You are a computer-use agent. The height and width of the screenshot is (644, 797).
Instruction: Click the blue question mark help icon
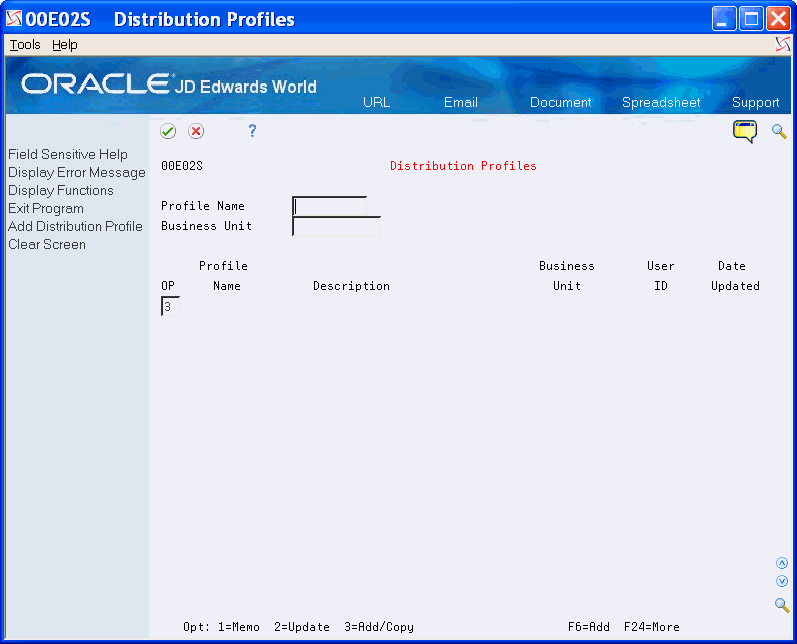click(252, 131)
